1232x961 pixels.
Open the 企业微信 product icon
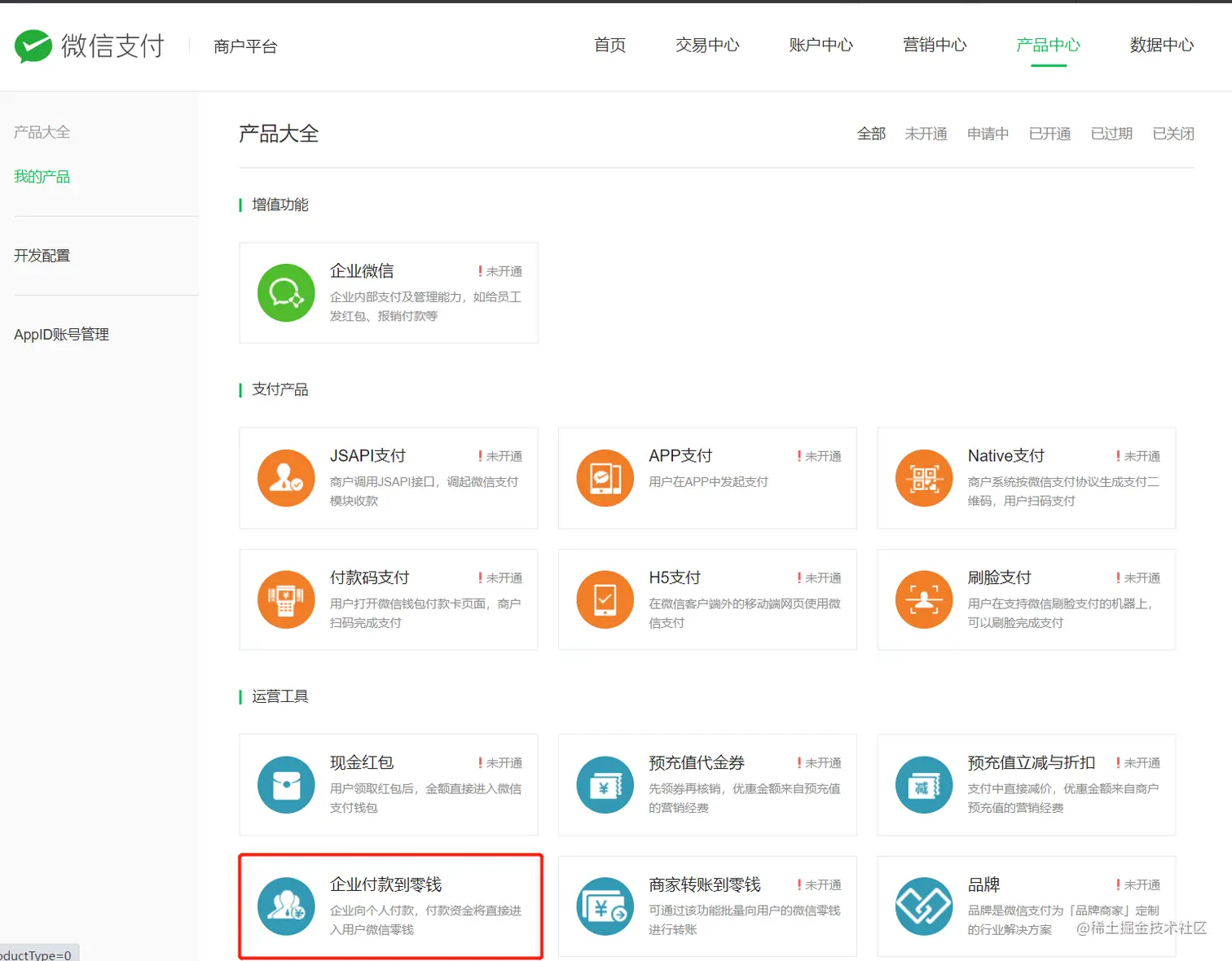(x=286, y=292)
